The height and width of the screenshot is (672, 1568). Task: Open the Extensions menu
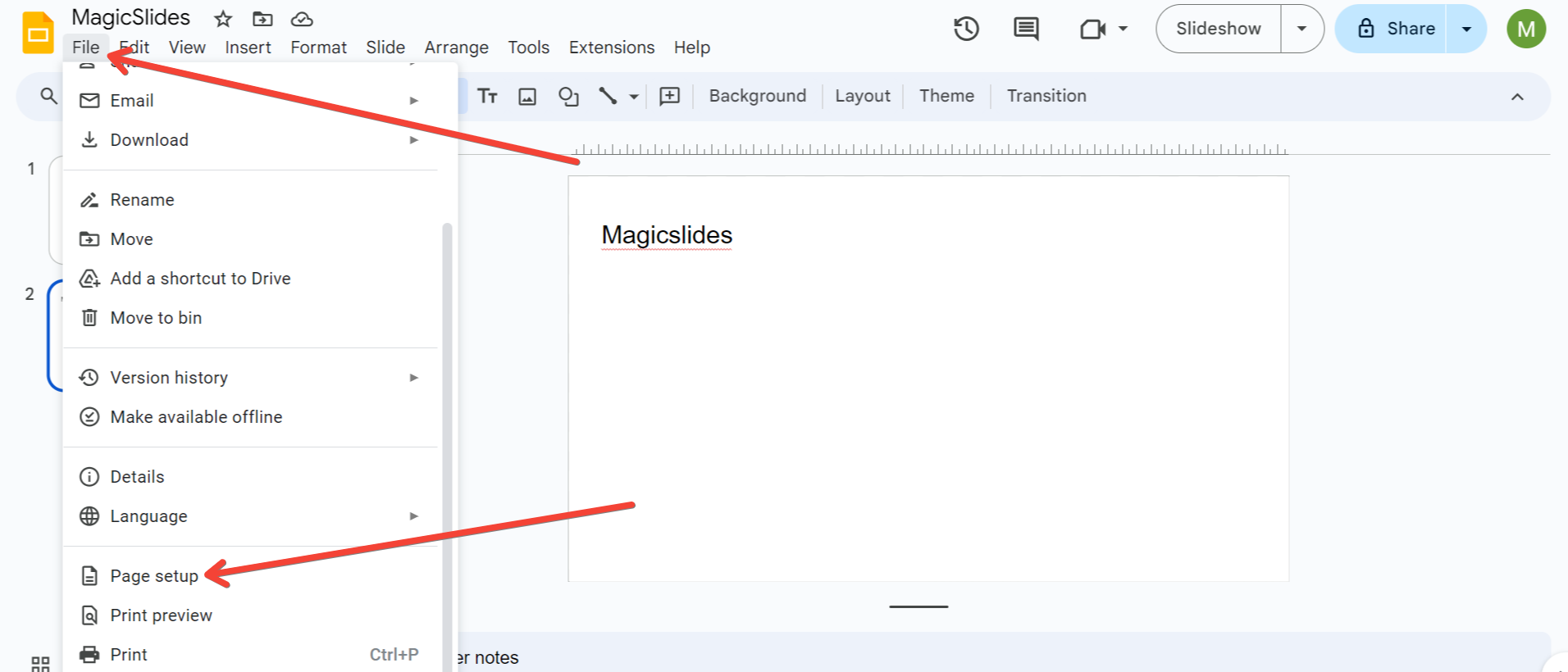(612, 48)
